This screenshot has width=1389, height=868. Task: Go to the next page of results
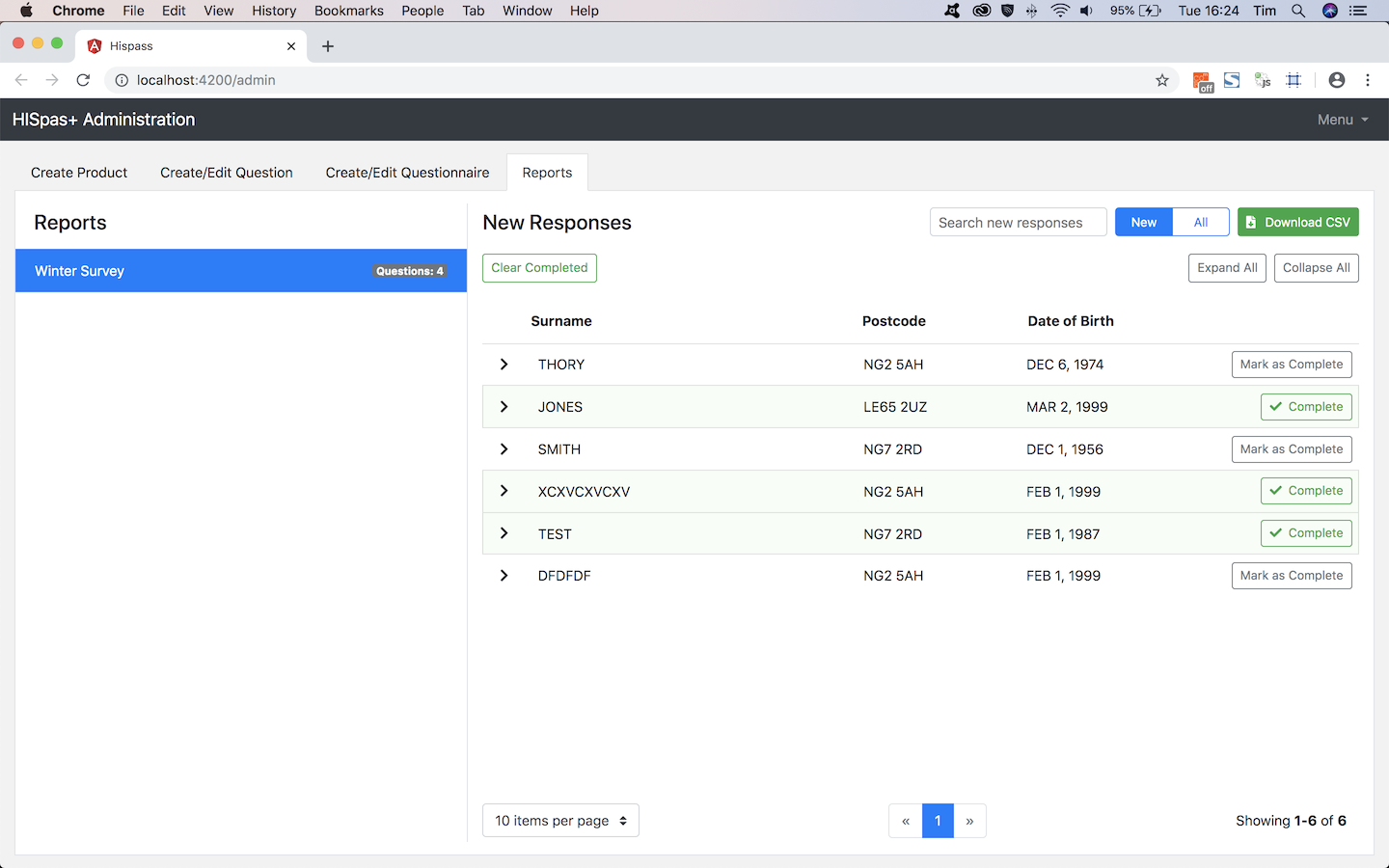969,821
